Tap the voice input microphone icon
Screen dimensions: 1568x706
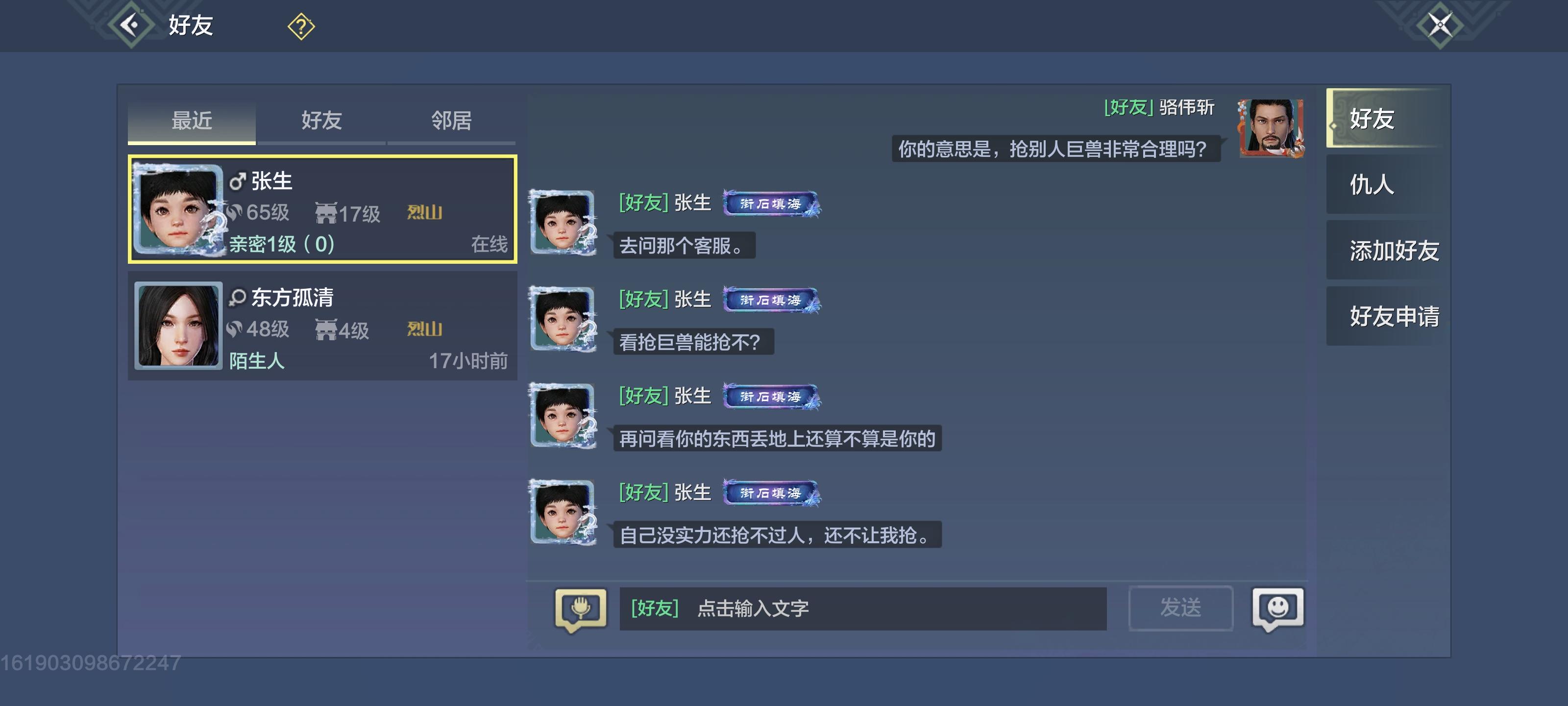point(581,608)
